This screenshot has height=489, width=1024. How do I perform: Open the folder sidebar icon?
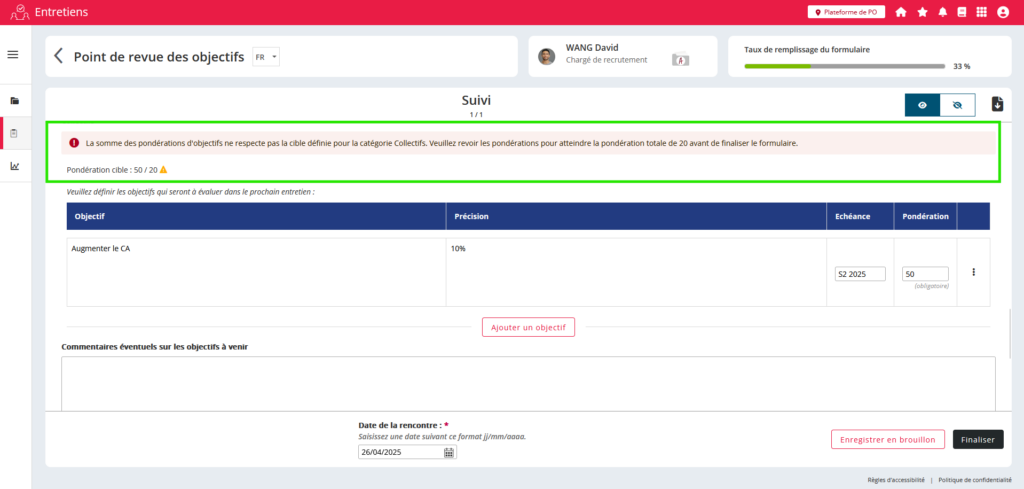pos(14,101)
